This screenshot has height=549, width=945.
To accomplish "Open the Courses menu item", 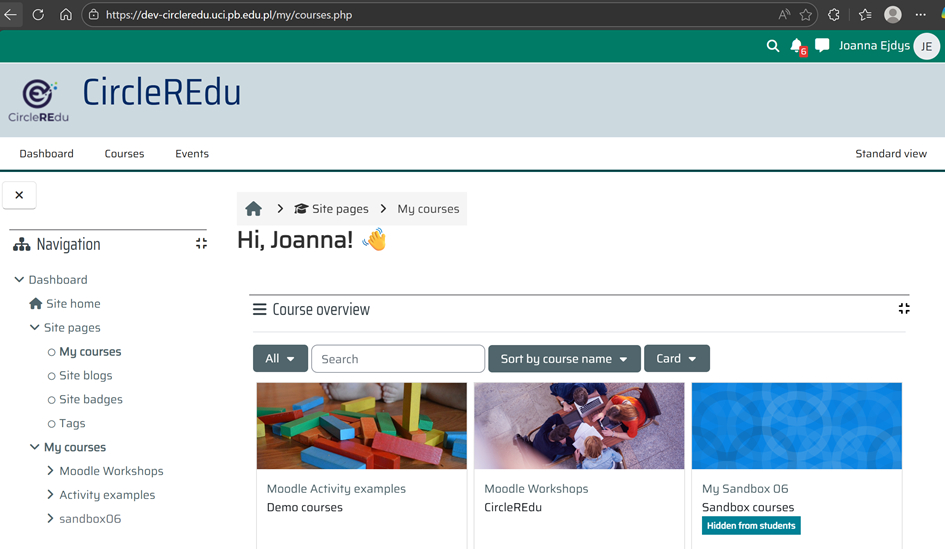I will [124, 154].
